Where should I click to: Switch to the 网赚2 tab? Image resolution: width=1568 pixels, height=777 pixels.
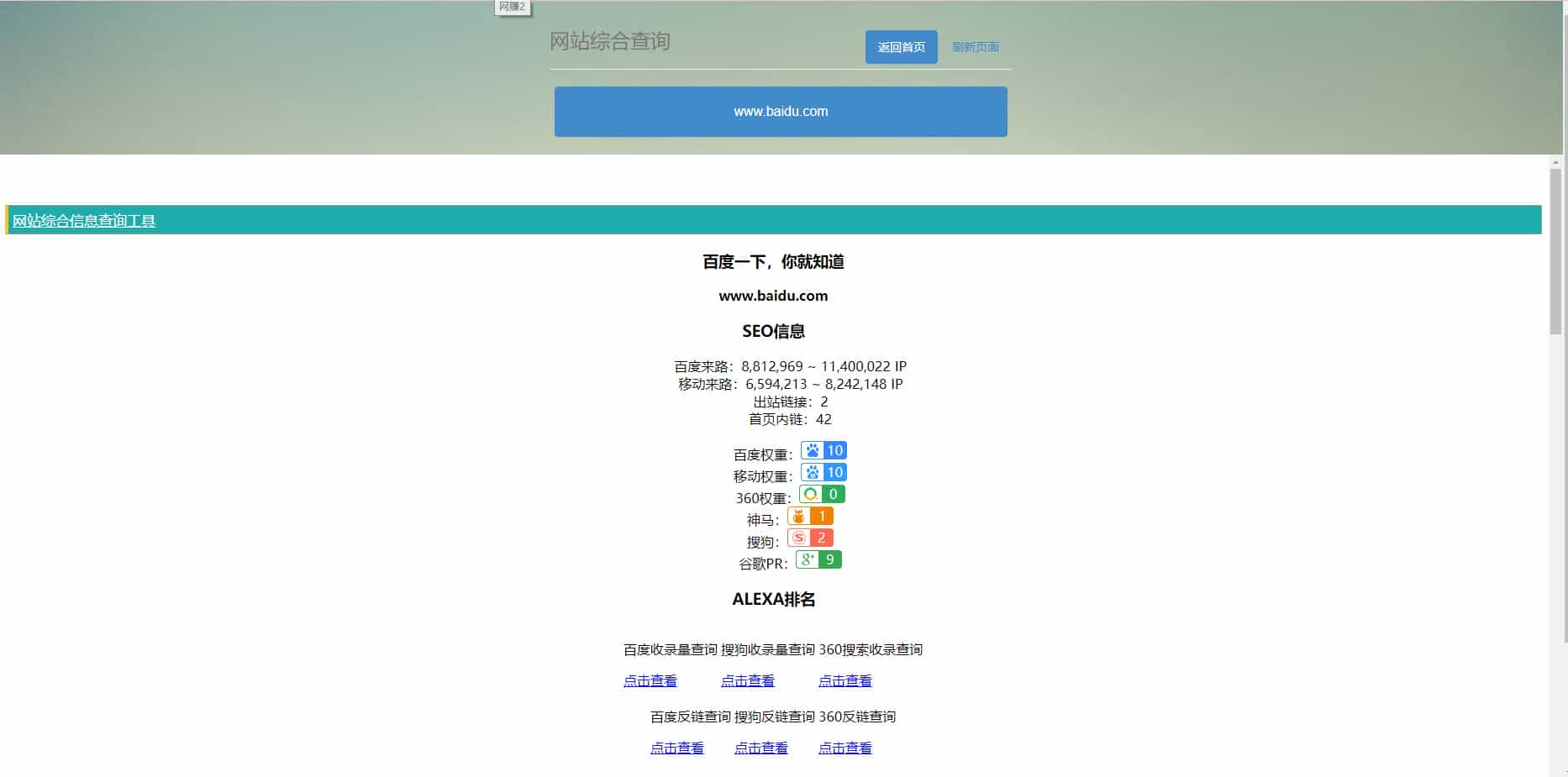click(511, 6)
